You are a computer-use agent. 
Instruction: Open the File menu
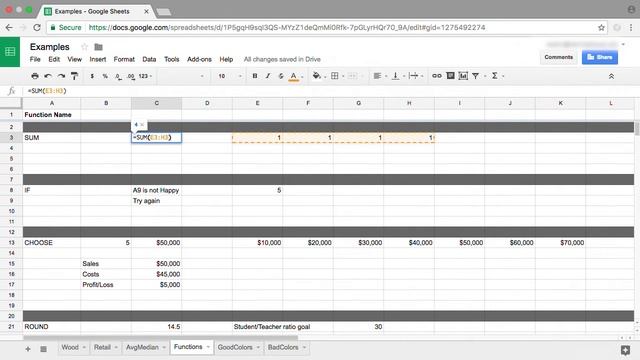pyautogui.click(x=35, y=59)
